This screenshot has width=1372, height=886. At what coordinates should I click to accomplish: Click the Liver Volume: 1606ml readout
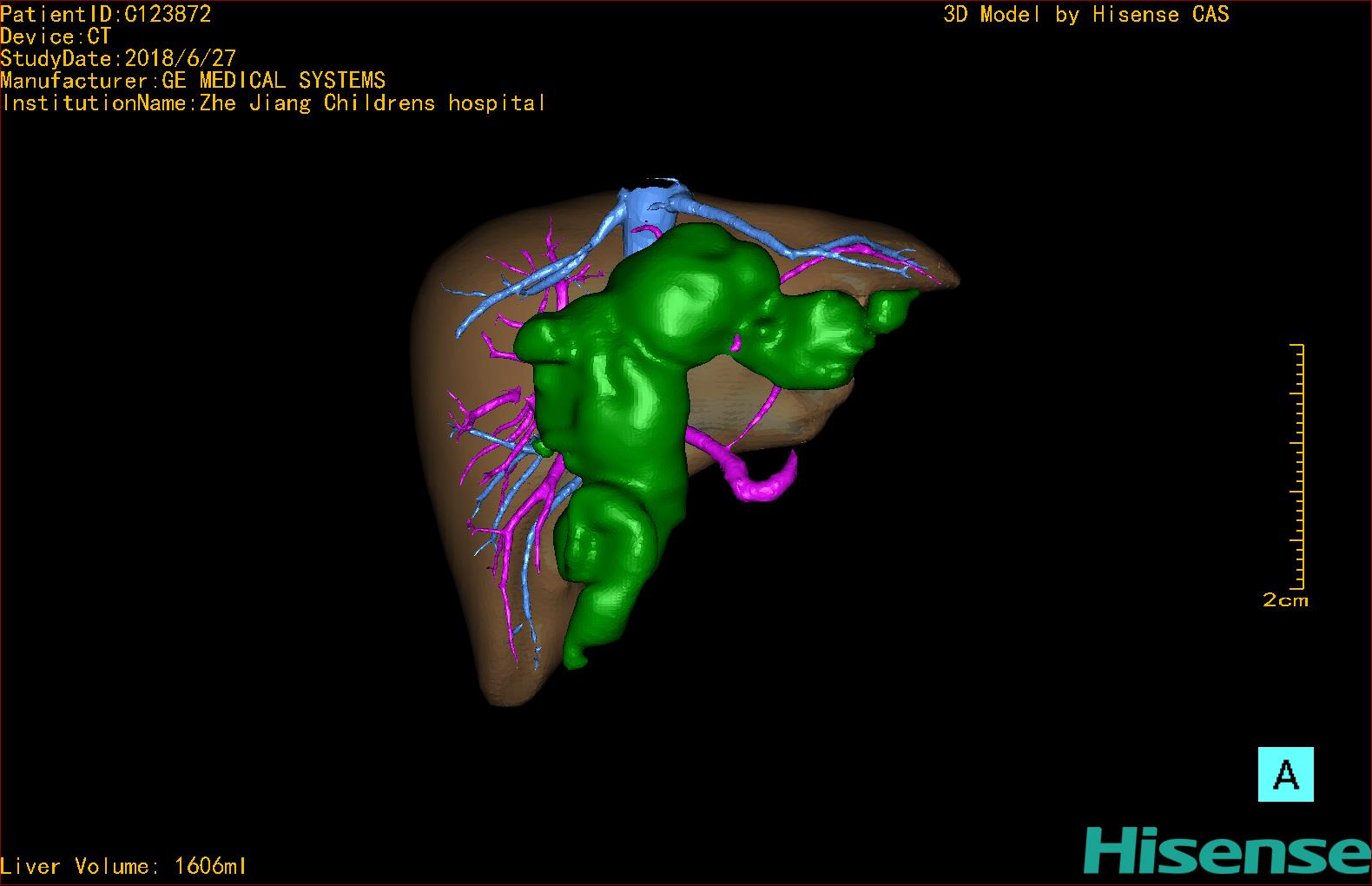pos(123,866)
